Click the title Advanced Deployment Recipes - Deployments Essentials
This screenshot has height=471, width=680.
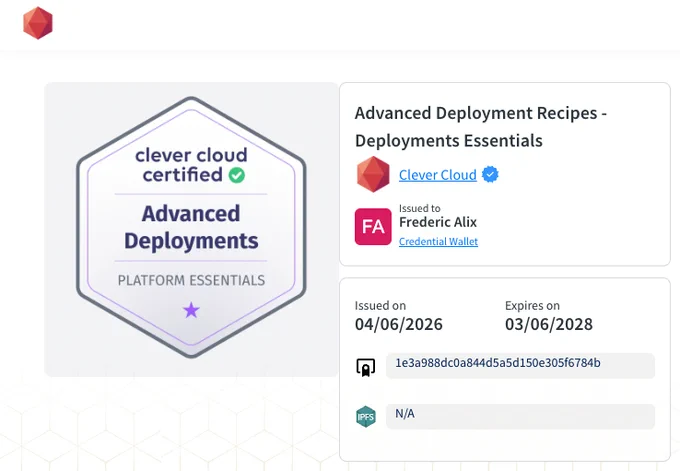(x=481, y=127)
